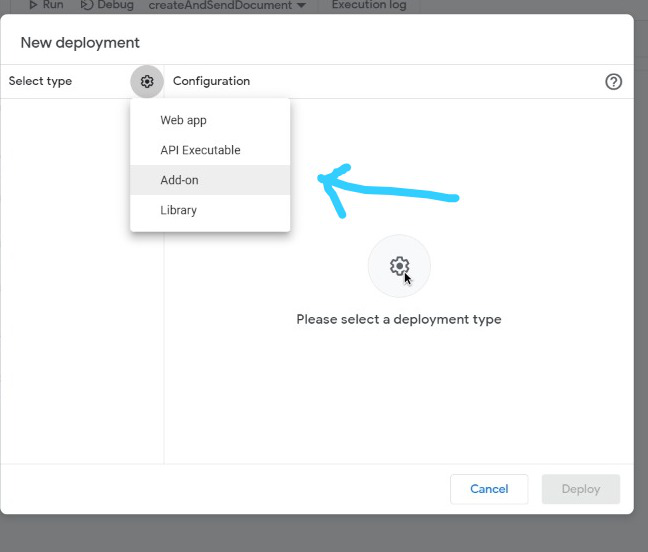Cancel the new deployment dialog

(489, 489)
